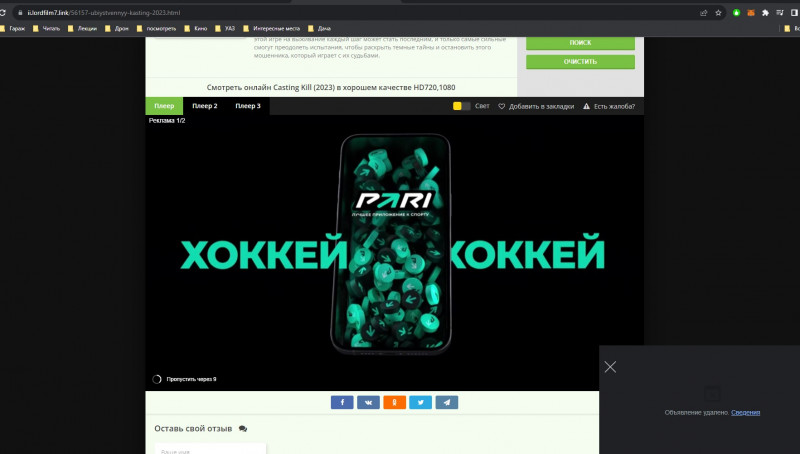Viewport: 800px width, 454px height.
Task: Open the Гараж bookmarks folder
Action: click(13, 29)
